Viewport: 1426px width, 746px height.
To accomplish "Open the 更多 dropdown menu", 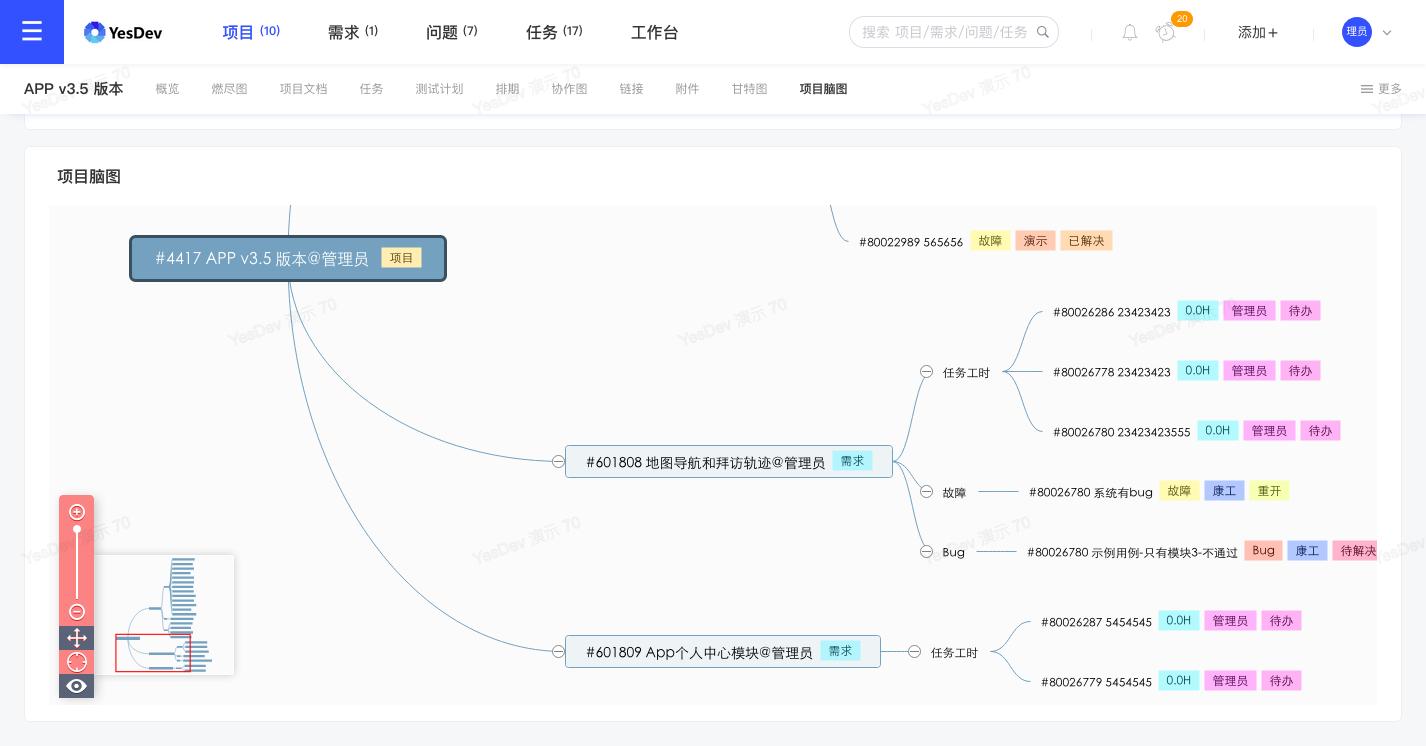I will [1379, 89].
